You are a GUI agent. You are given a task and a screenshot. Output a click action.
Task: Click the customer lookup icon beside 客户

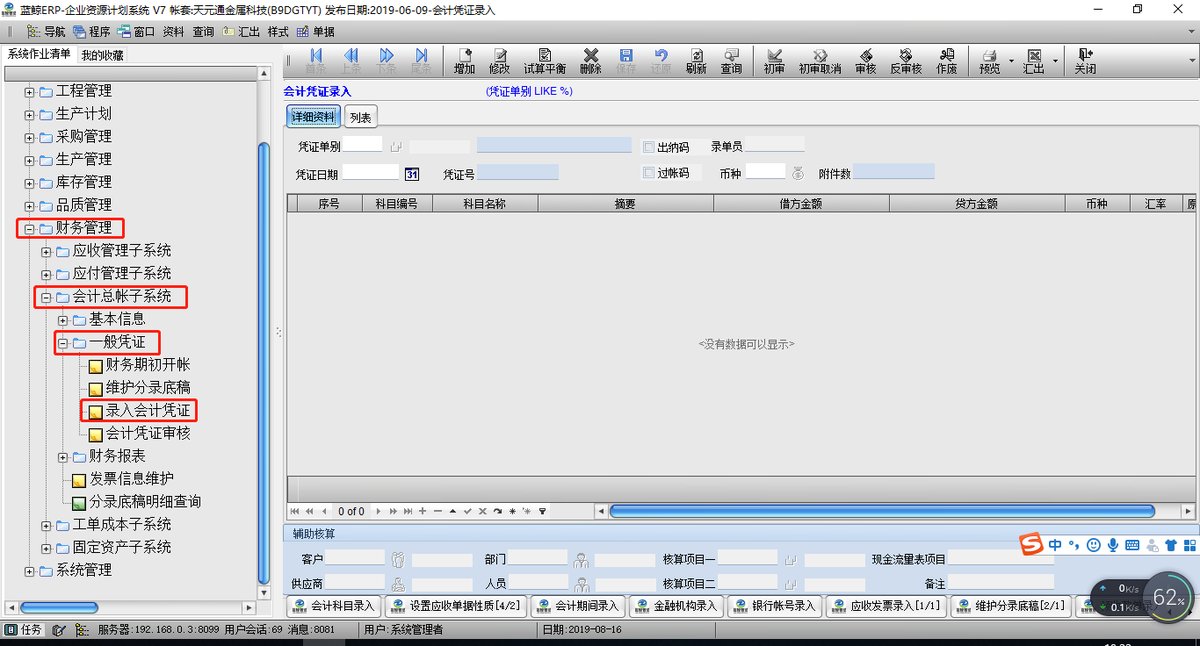point(397,559)
